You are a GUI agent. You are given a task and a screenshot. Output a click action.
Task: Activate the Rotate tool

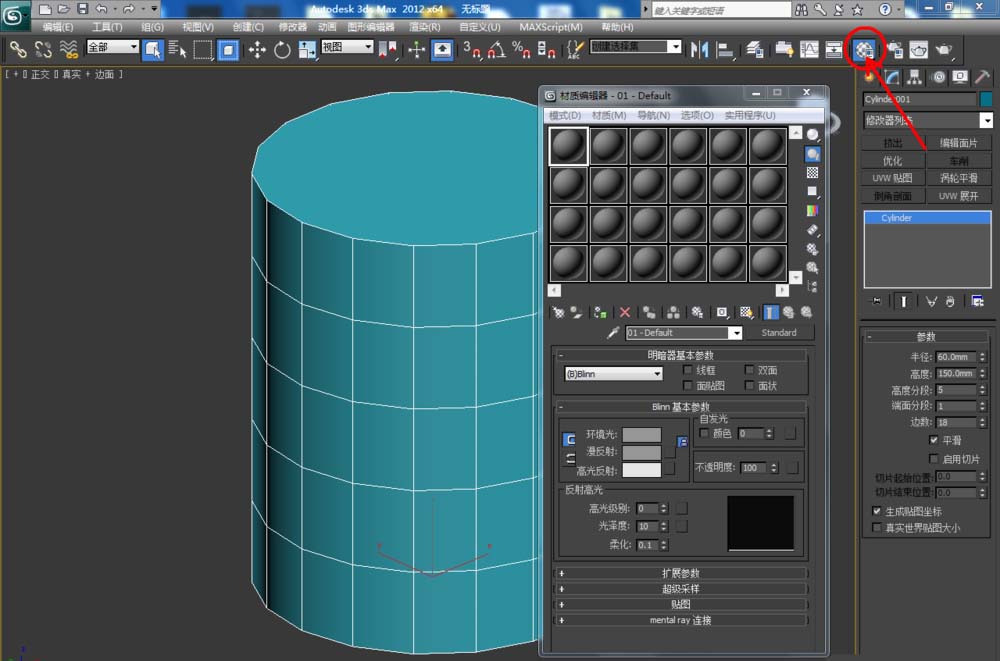[x=282, y=49]
